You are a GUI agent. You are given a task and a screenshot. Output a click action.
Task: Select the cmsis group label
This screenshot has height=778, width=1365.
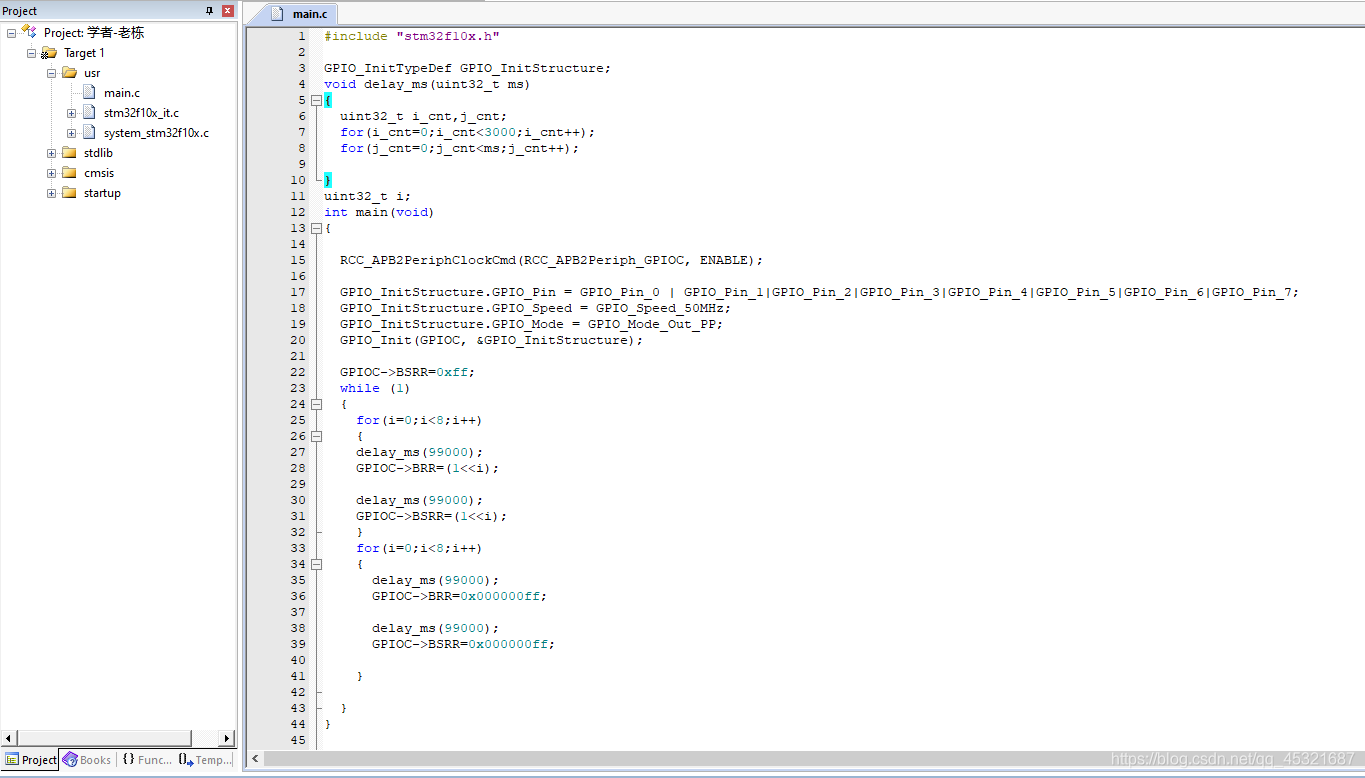tap(99, 173)
